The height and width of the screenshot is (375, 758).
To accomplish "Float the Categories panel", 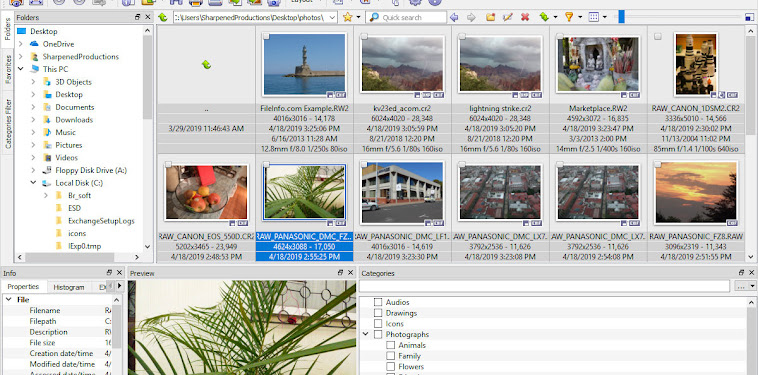I will click(742, 273).
